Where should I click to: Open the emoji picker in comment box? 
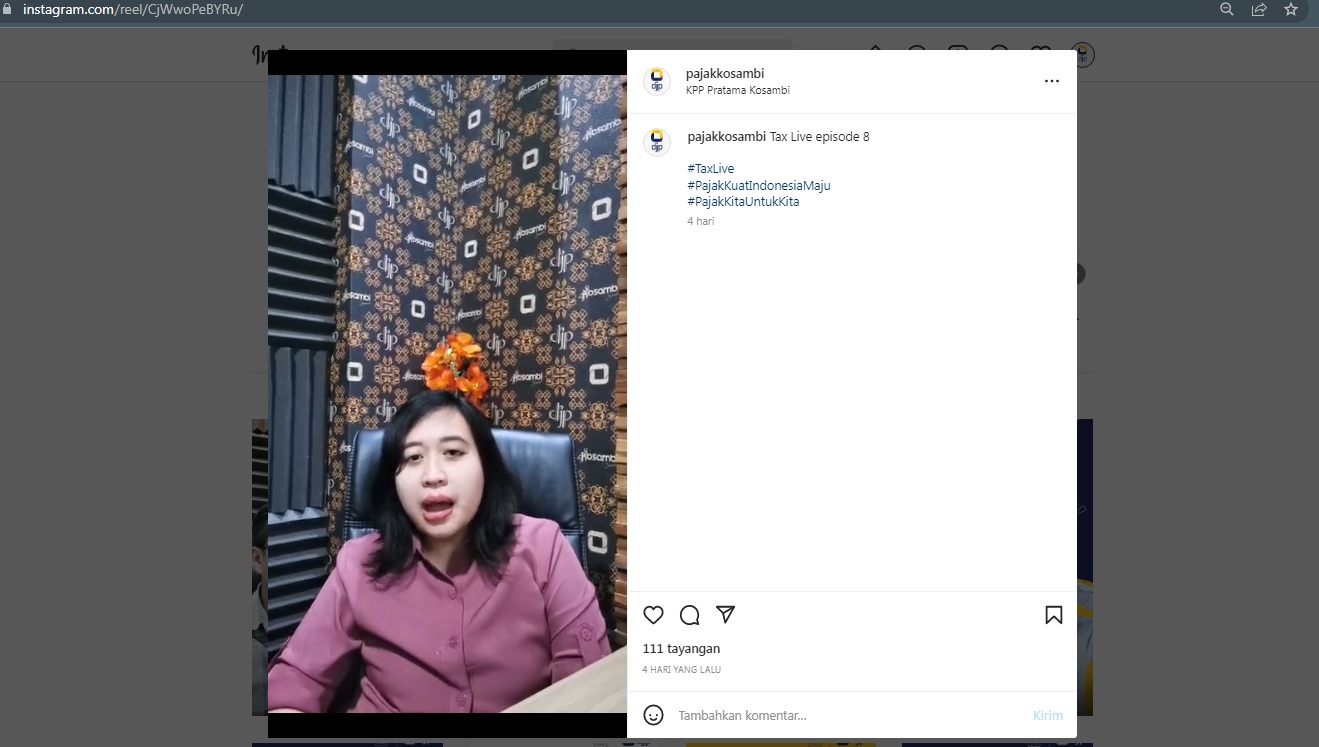pos(653,715)
